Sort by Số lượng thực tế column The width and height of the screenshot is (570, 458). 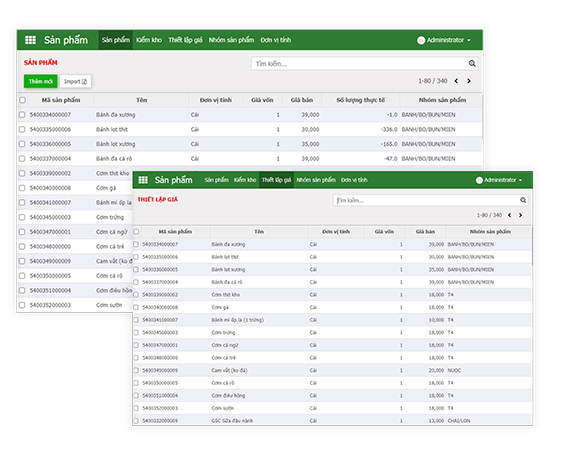361,100
